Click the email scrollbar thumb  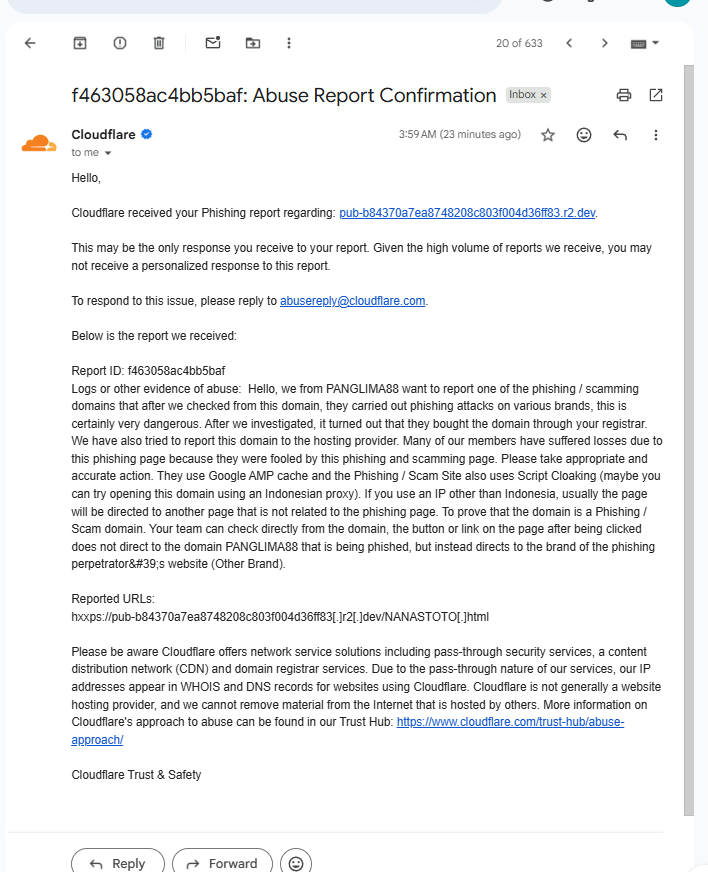pyautogui.click(x=689, y=440)
